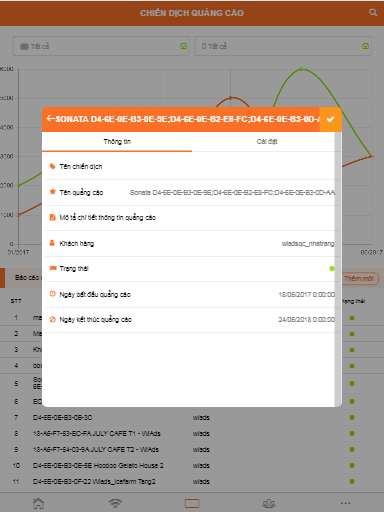Open search with the magnifier icon
Screen dimensions: 384x512
373,13
